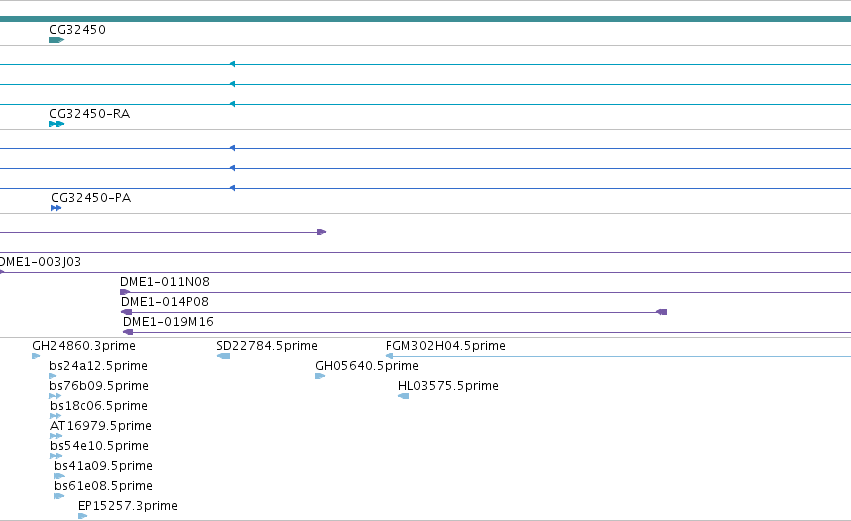Select the DME1-019M16 clone end marker

tap(128, 332)
